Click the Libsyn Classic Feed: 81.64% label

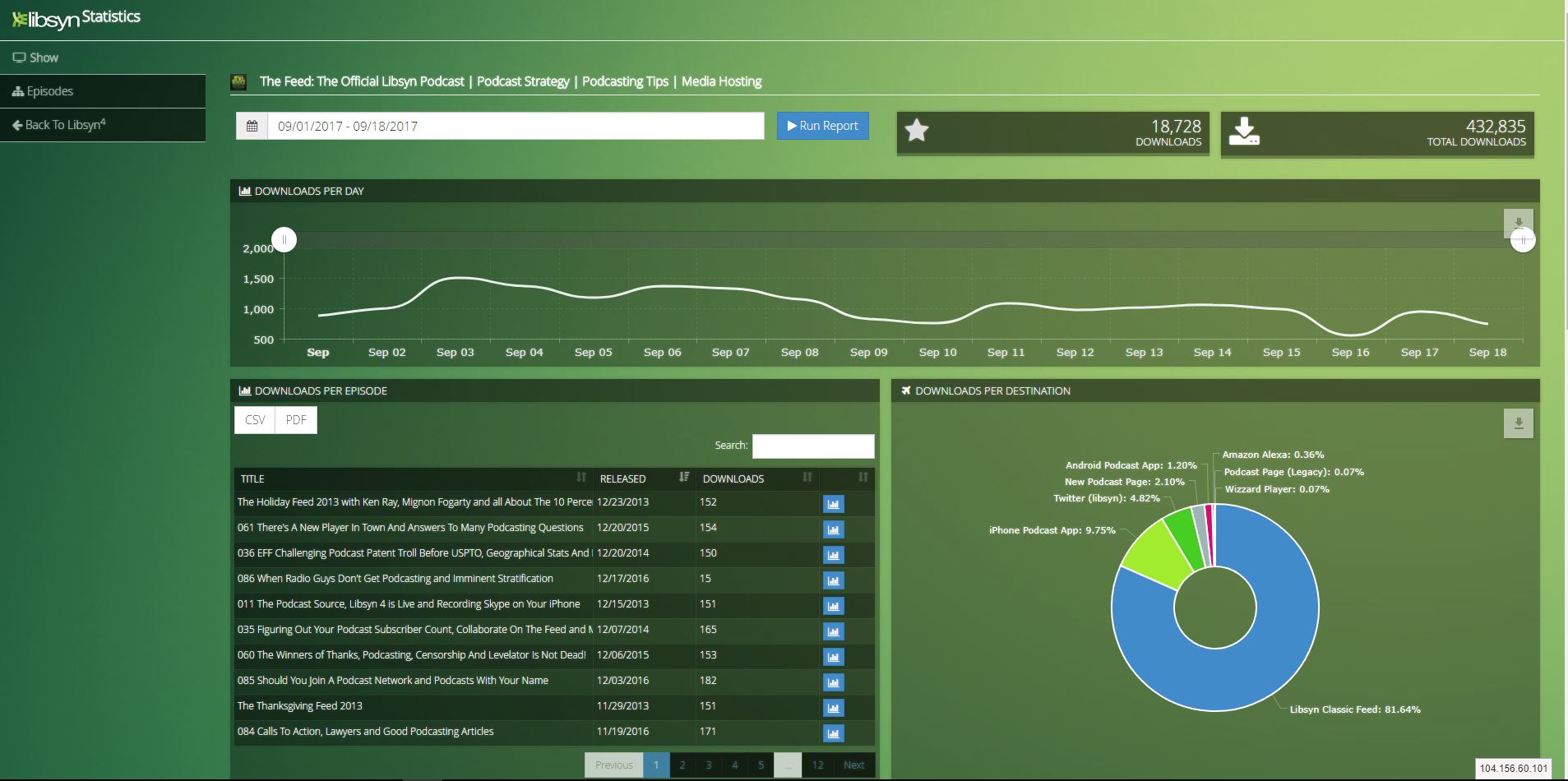point(1355,709)
